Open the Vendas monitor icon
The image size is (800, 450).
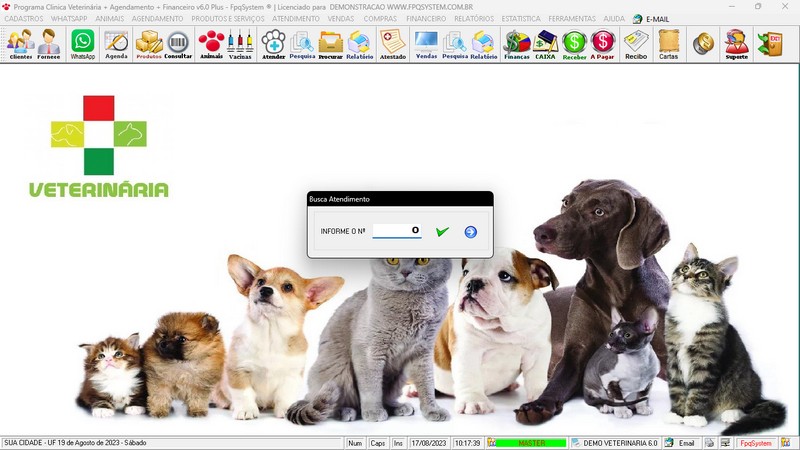tap(426, 44)
